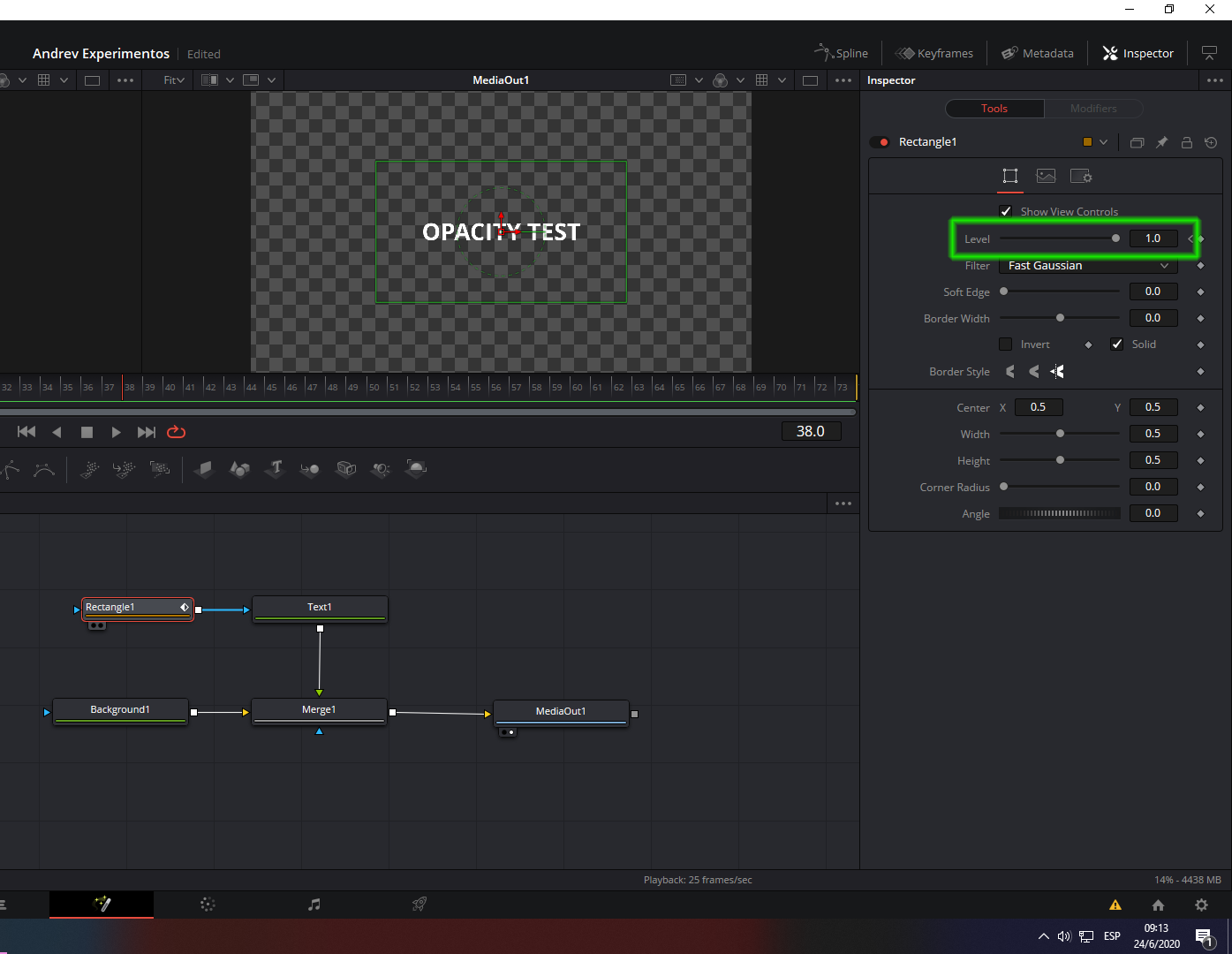This screenshot has width=1232, height=954.
Task: Add a pMerge particle node
Action: coord(125,469)
